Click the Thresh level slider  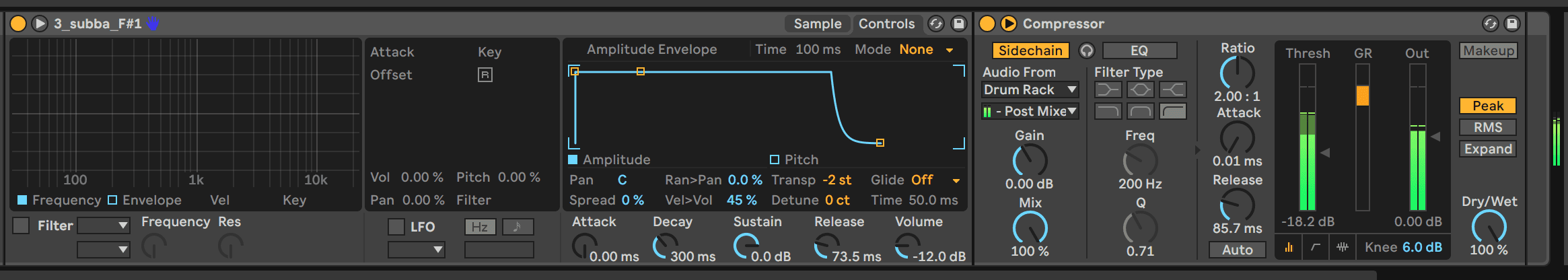click(x=1308, y=138)
